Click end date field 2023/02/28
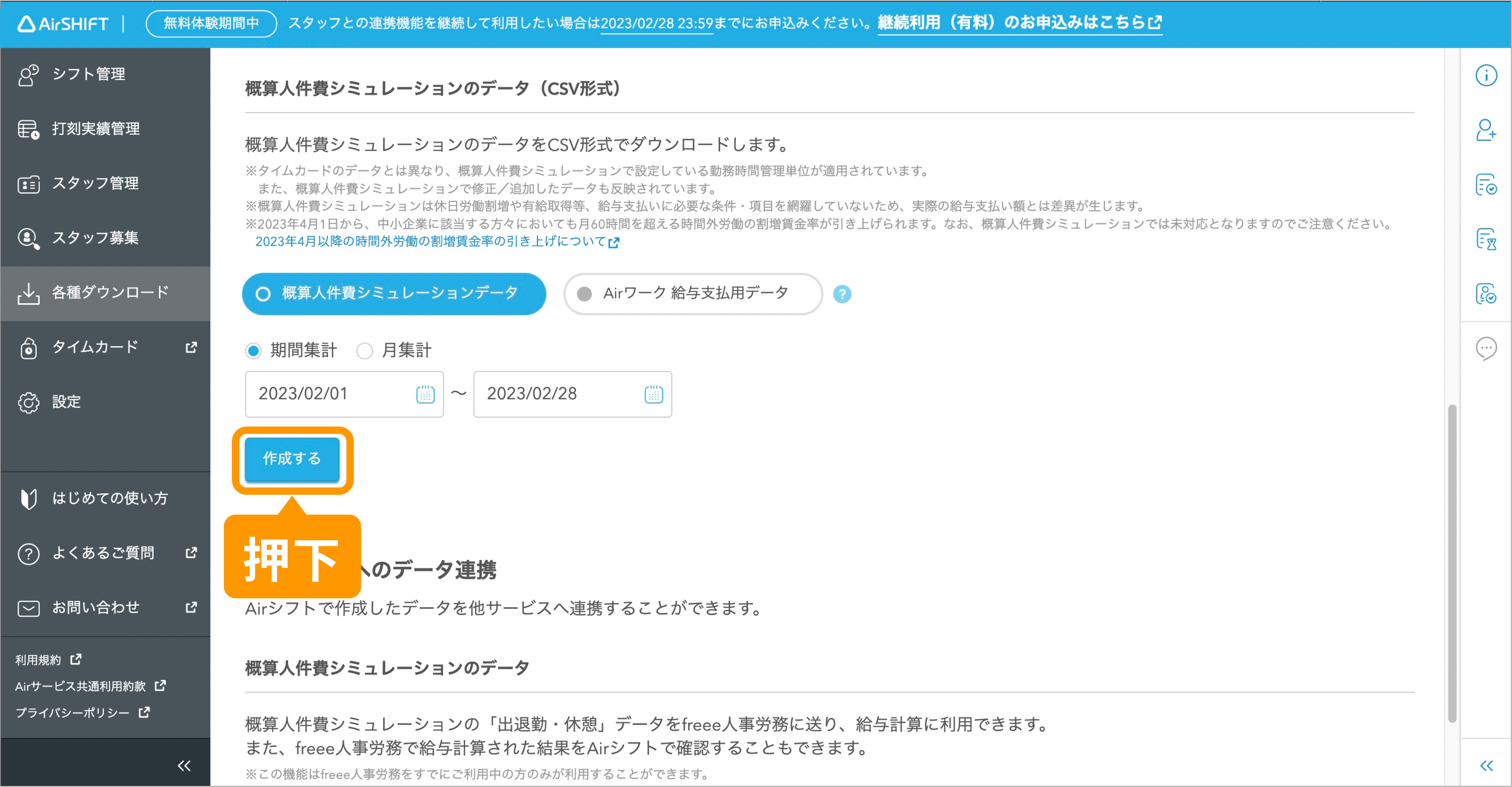The height and width of the screenshot is (787, 1512). [572, 394]
